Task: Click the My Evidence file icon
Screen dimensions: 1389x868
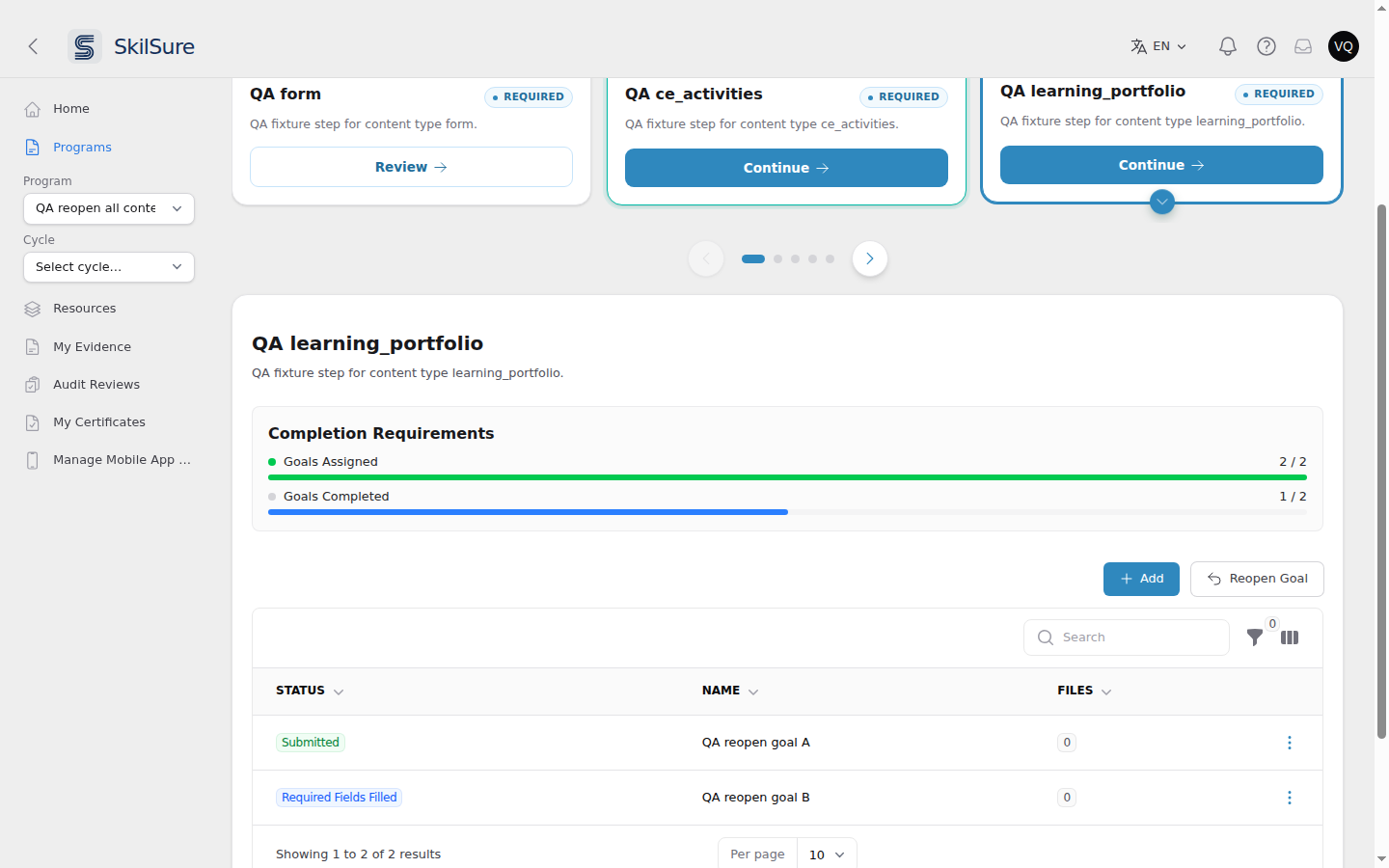Action: 33,347
